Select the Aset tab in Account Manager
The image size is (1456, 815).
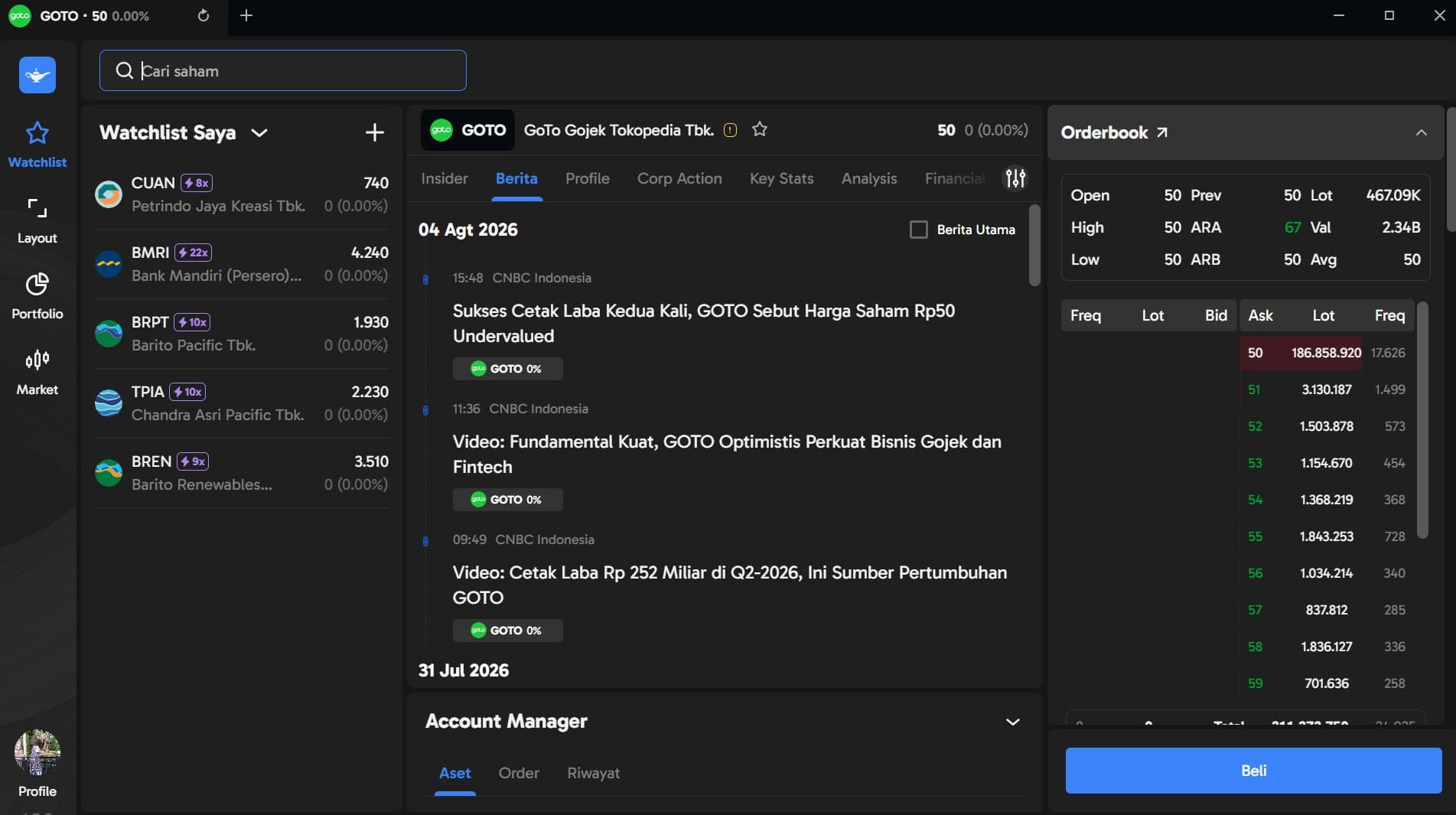click(x=454, y=773)
